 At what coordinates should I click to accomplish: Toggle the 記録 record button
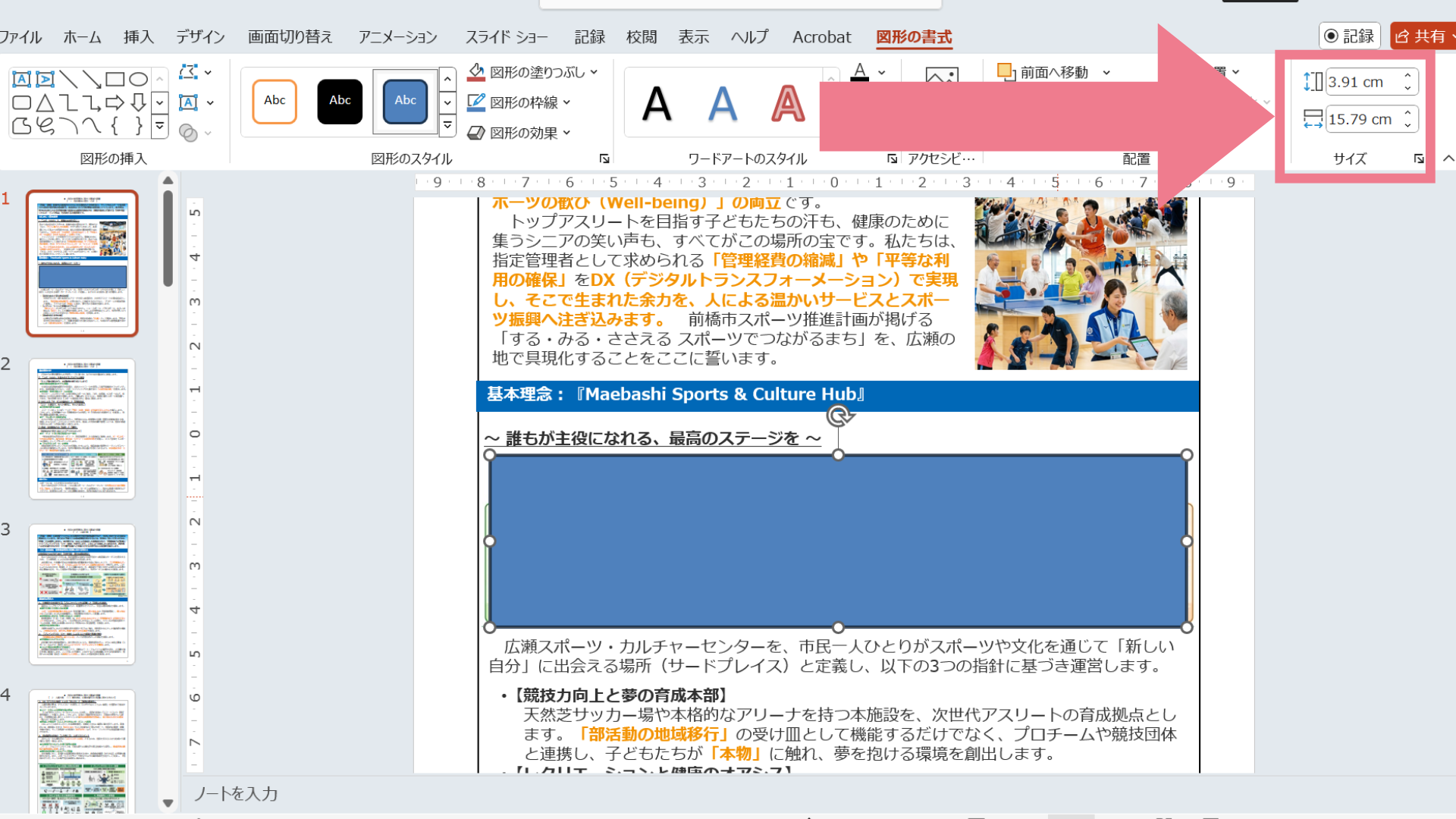pyautogui.click(x=1350, y=36)
